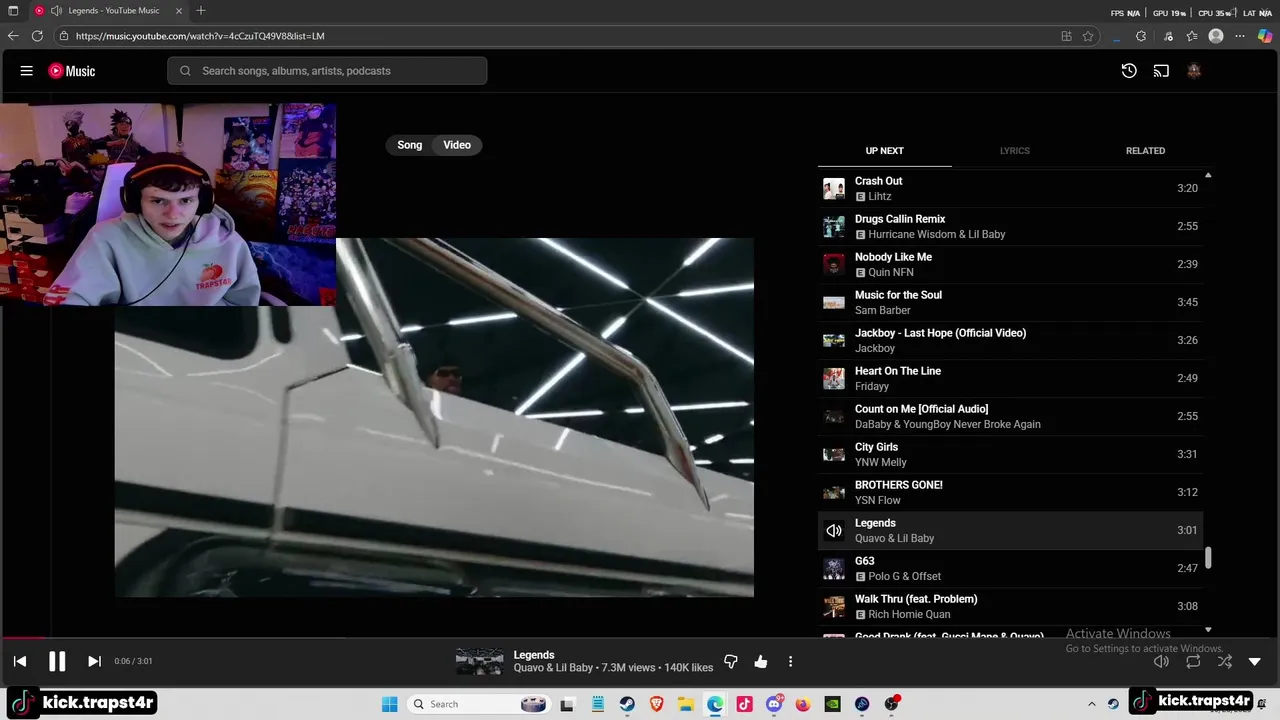The width and height of the screenshot is (1280, 720).
Task: Skip to previous track
Action: tap(20, 661)
